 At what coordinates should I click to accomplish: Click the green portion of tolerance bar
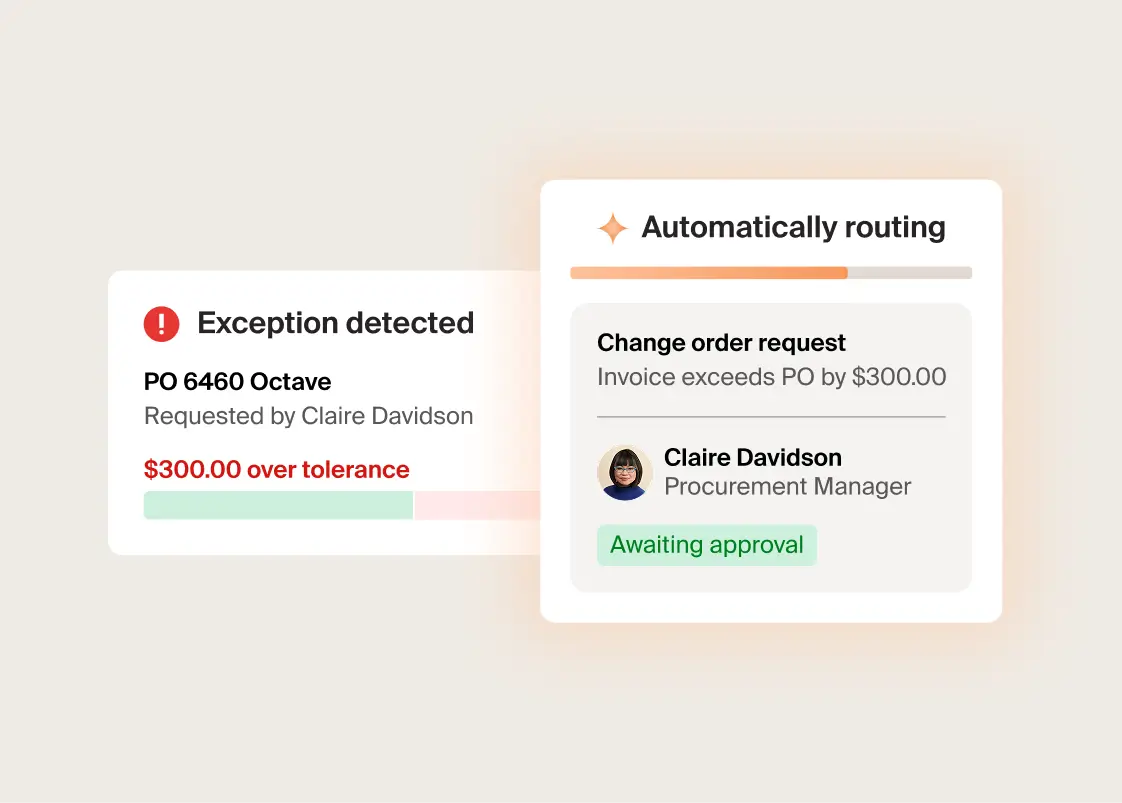coord(278,505)
